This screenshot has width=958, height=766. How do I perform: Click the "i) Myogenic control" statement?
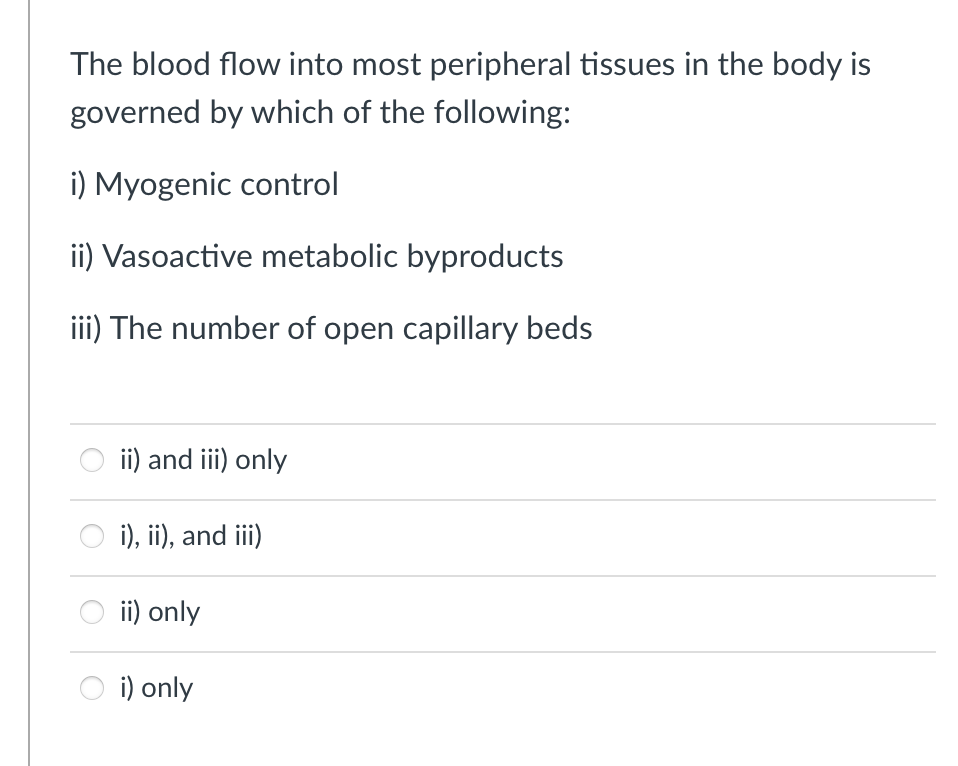pos(204,185)
